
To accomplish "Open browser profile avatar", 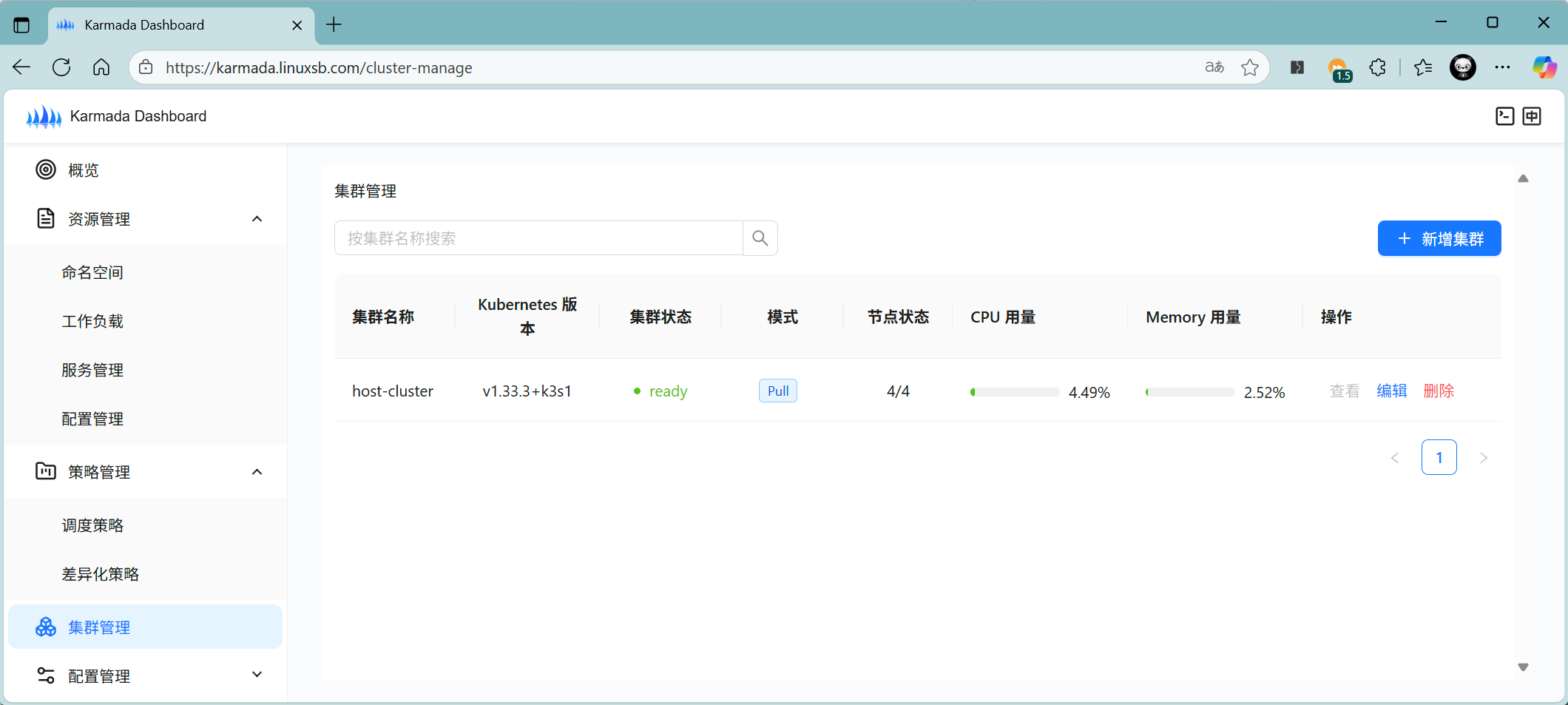I will [x=1462, y=67].
